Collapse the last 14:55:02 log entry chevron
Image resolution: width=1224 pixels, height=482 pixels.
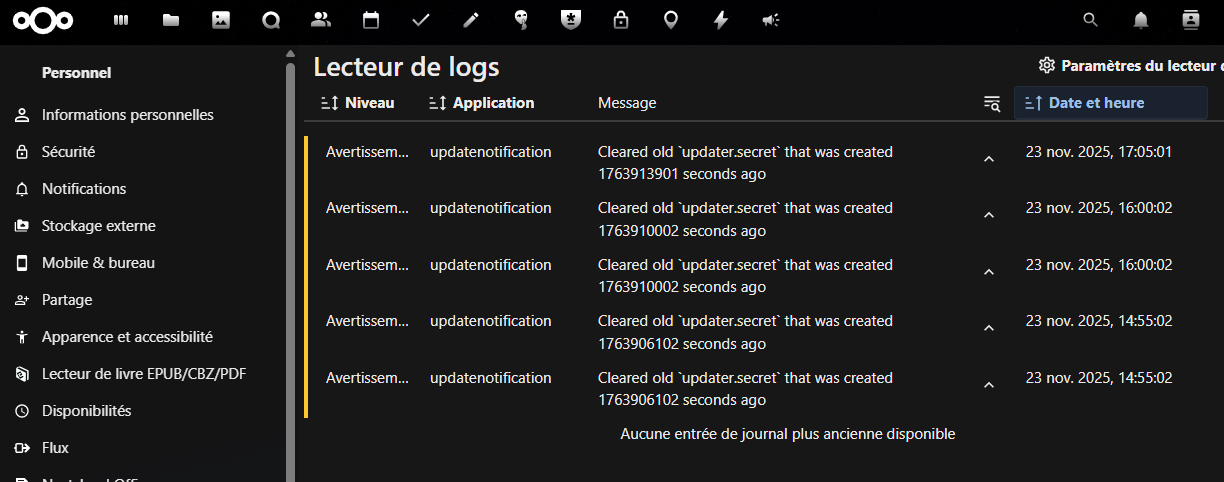tap(989, 385)
